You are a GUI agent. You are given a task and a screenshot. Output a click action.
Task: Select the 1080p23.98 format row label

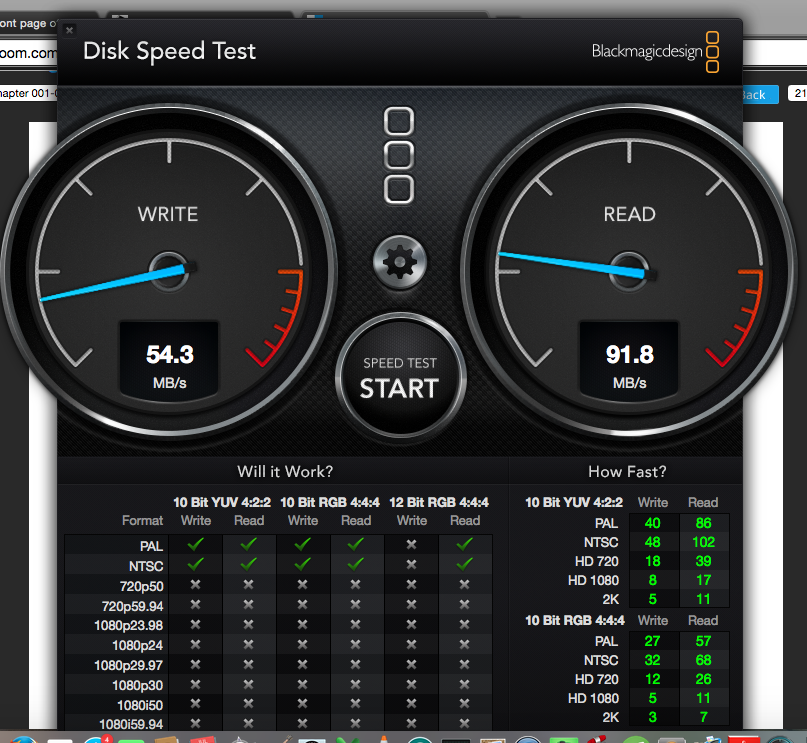pyautogui.click(x=129, y=626)
